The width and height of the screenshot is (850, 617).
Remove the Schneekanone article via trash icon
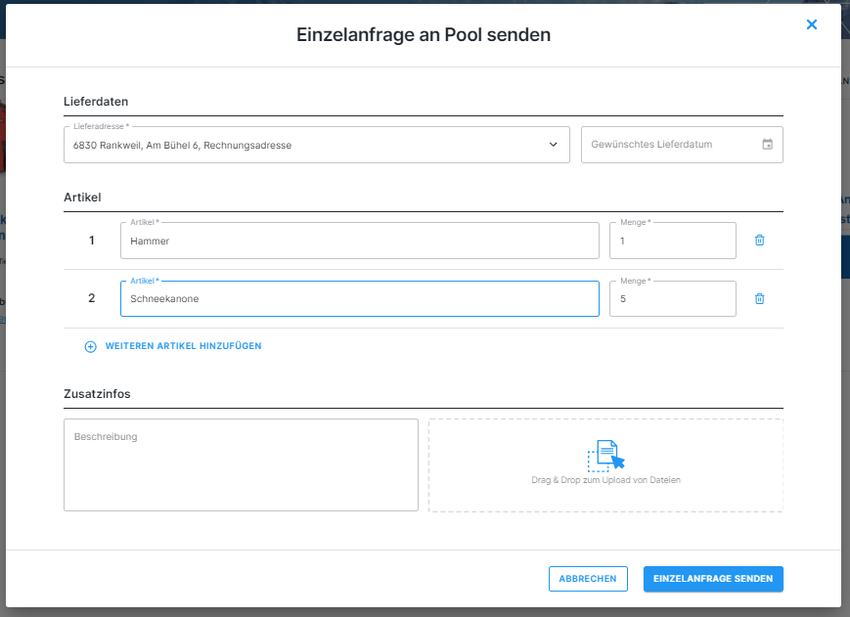(x=759, y=298)
